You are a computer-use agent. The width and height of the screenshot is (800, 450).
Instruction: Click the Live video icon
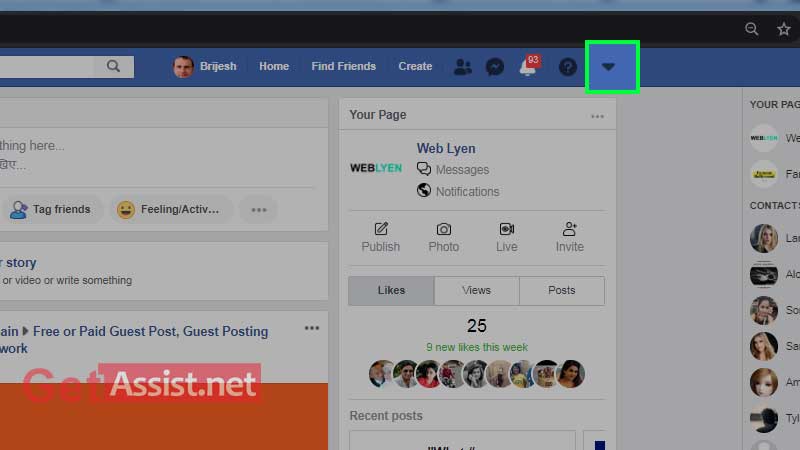pos(507,229)
